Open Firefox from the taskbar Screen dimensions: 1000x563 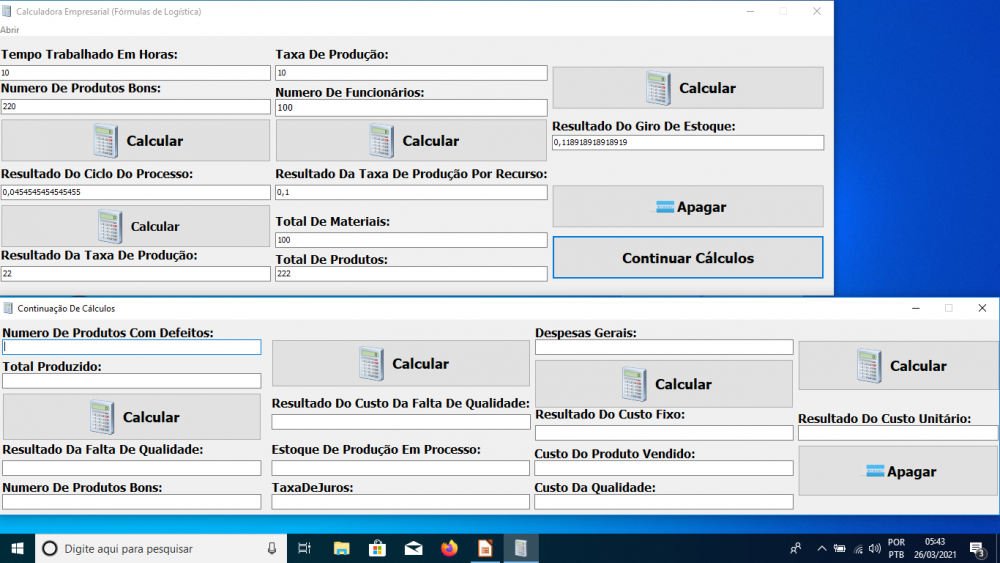(449, 548)
